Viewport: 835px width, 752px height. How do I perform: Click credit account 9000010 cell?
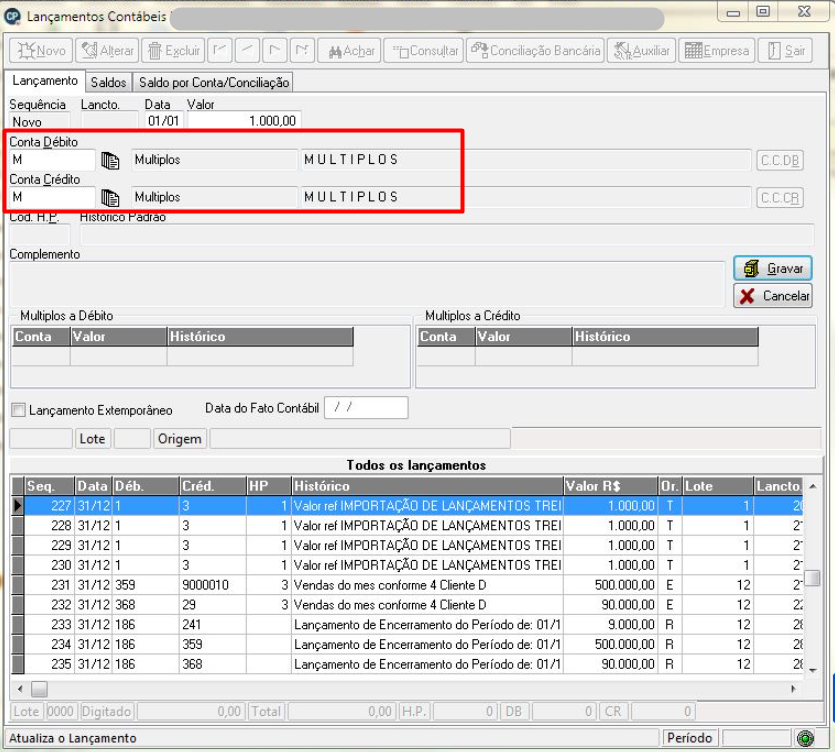(x=212, y=585)
